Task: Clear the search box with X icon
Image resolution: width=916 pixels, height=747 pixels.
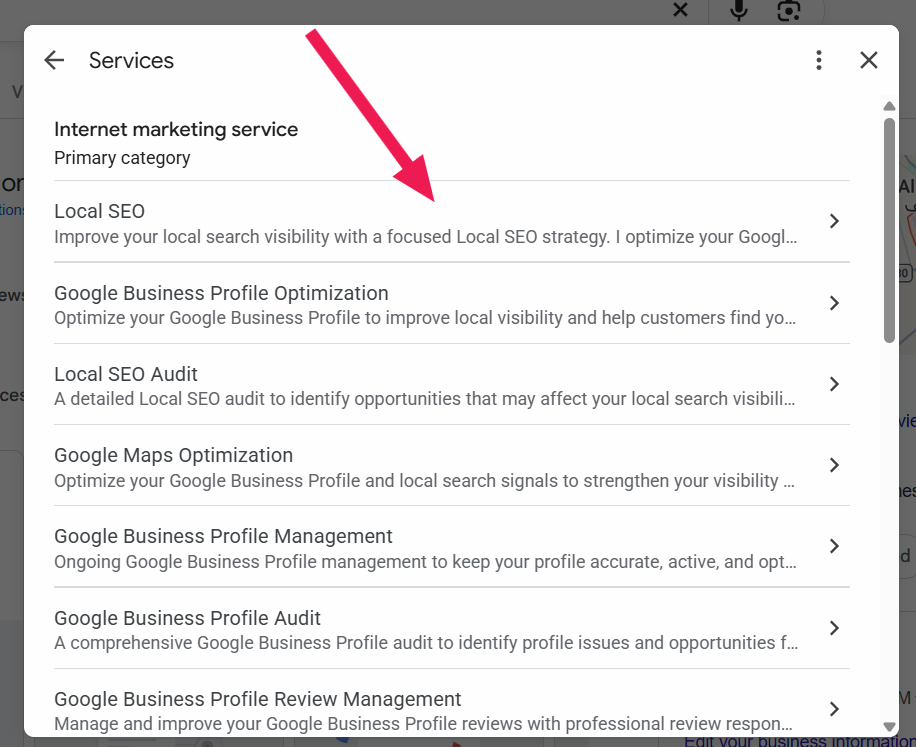Action: [681, 9]
